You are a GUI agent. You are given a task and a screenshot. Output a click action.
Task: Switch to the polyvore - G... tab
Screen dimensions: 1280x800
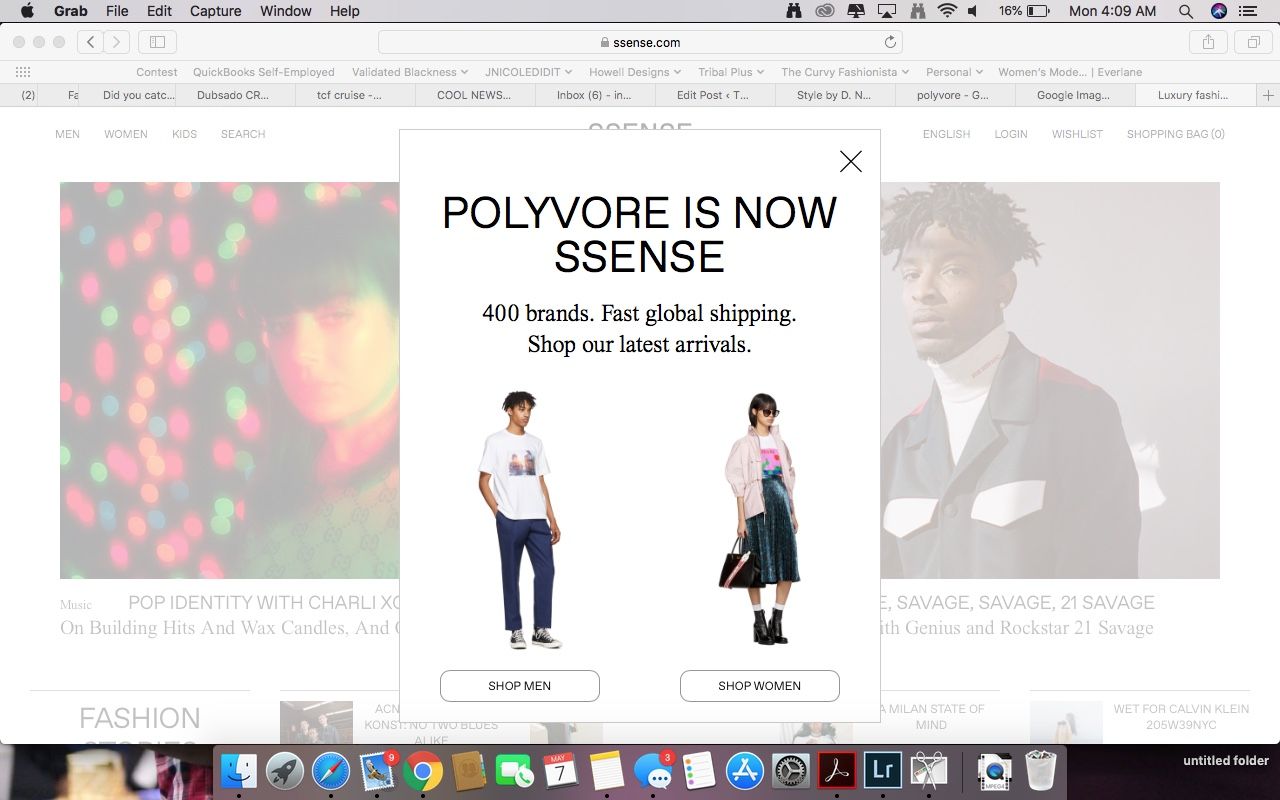955,95
